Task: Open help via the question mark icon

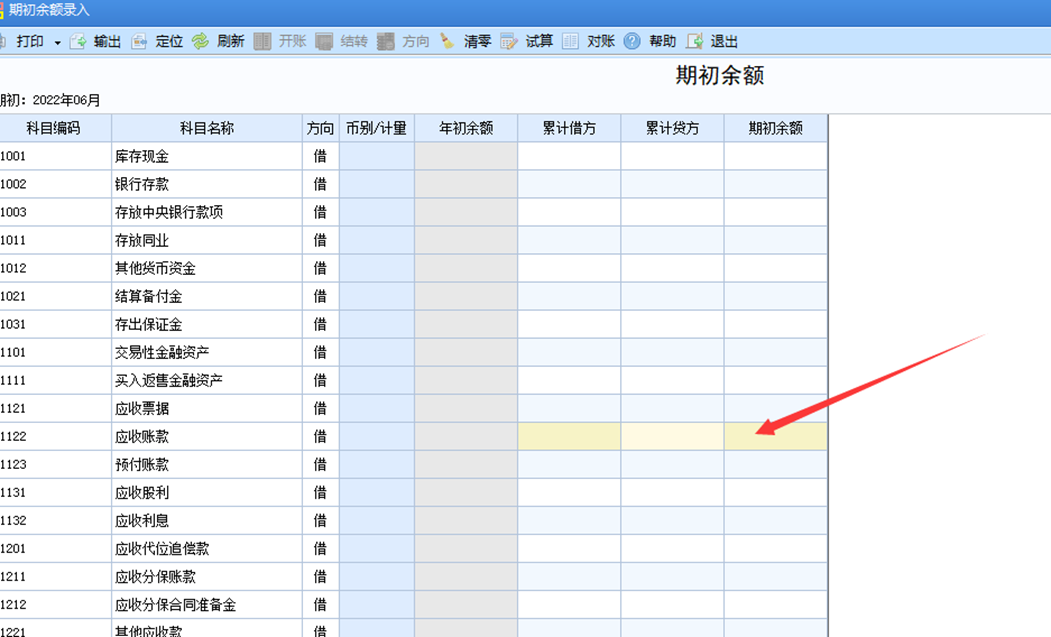Action: click(x=632, y=42)
